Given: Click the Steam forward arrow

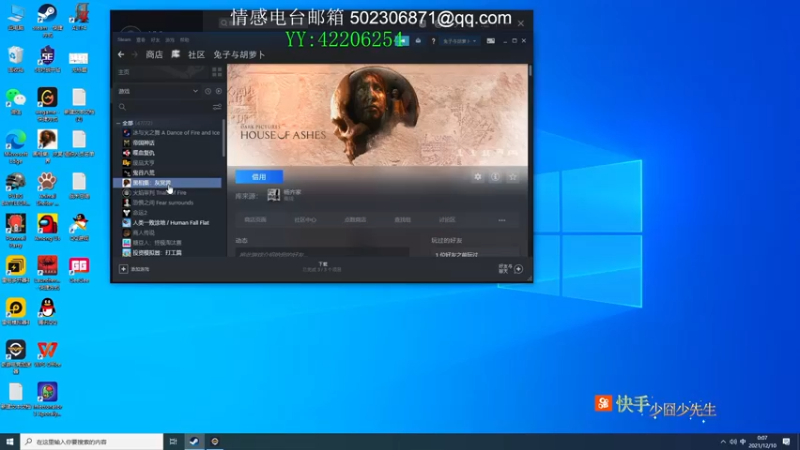Looking at the screenshot, I should click(x=135, y=55).
